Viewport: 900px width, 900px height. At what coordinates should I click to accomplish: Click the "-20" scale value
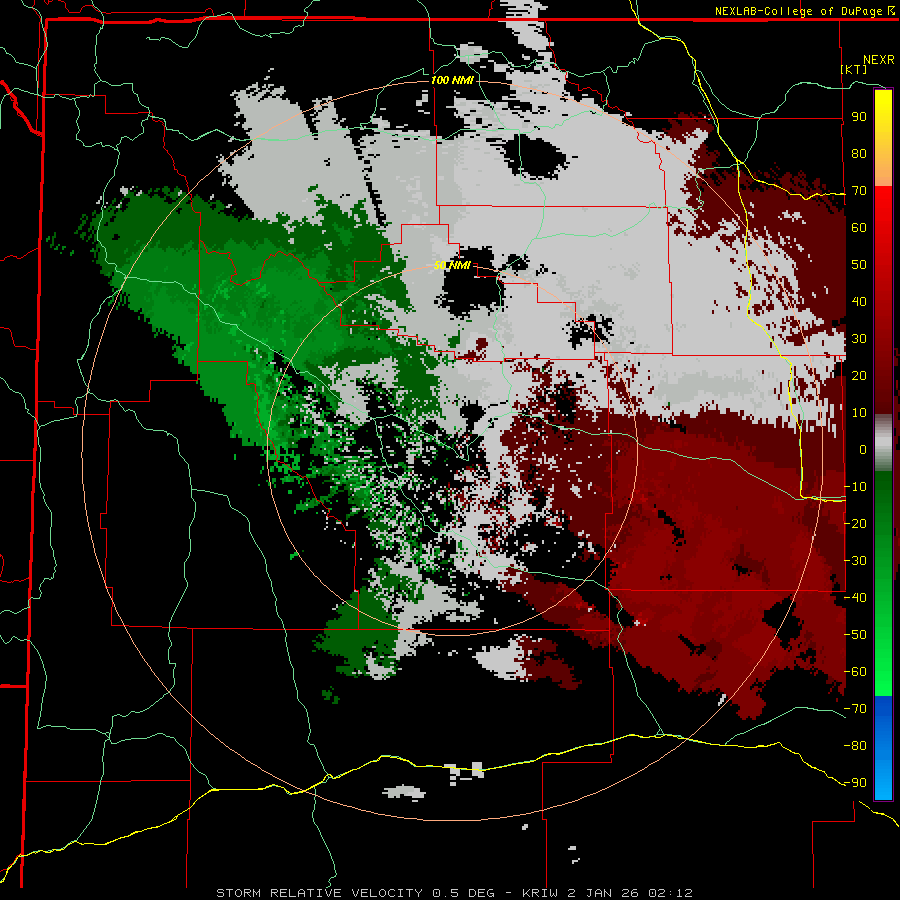tap(855, 523)
